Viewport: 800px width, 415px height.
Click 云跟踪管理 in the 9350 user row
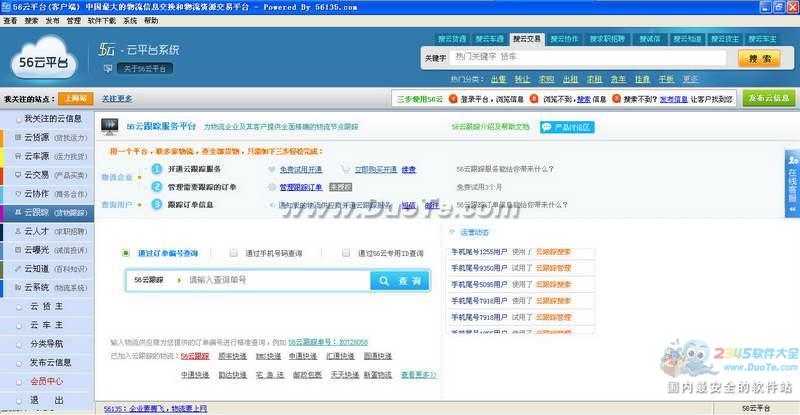(554, 268)
